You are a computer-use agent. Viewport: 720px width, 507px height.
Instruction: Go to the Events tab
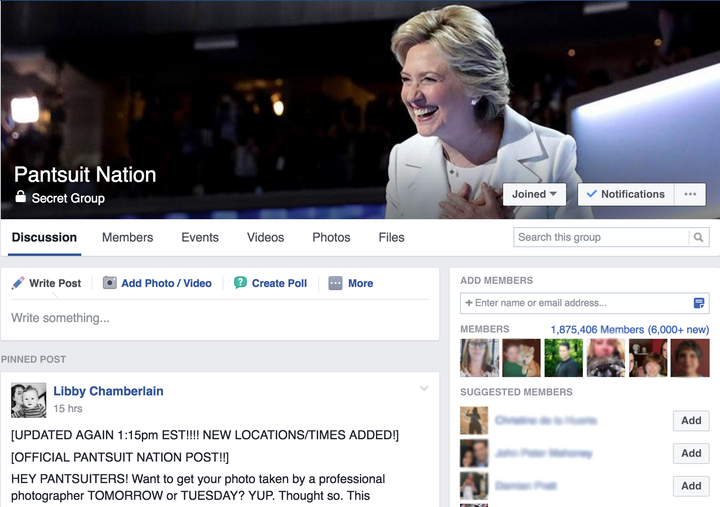click(x=200, y=237)
